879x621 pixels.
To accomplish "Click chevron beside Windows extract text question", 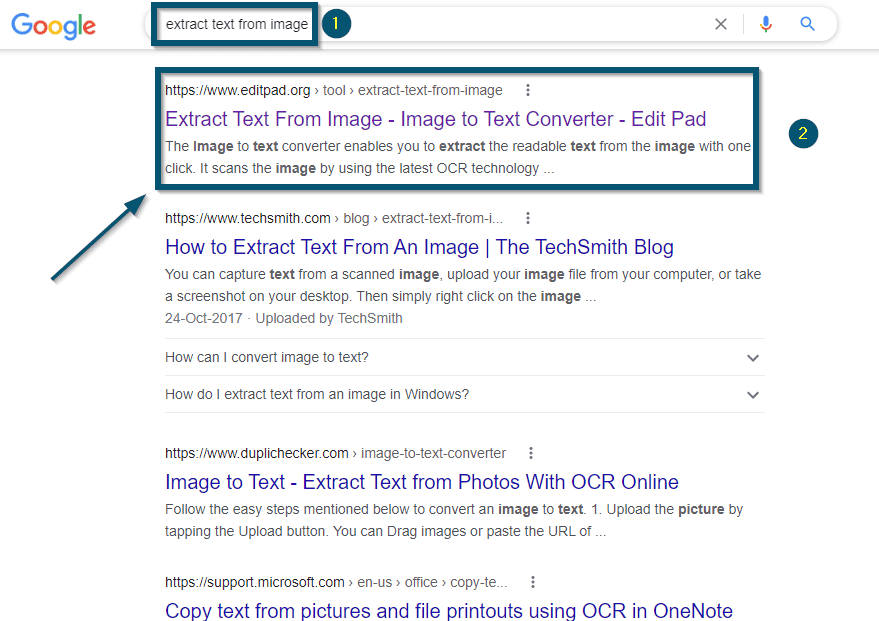I will pyautogui.click(x=753, y=395).
